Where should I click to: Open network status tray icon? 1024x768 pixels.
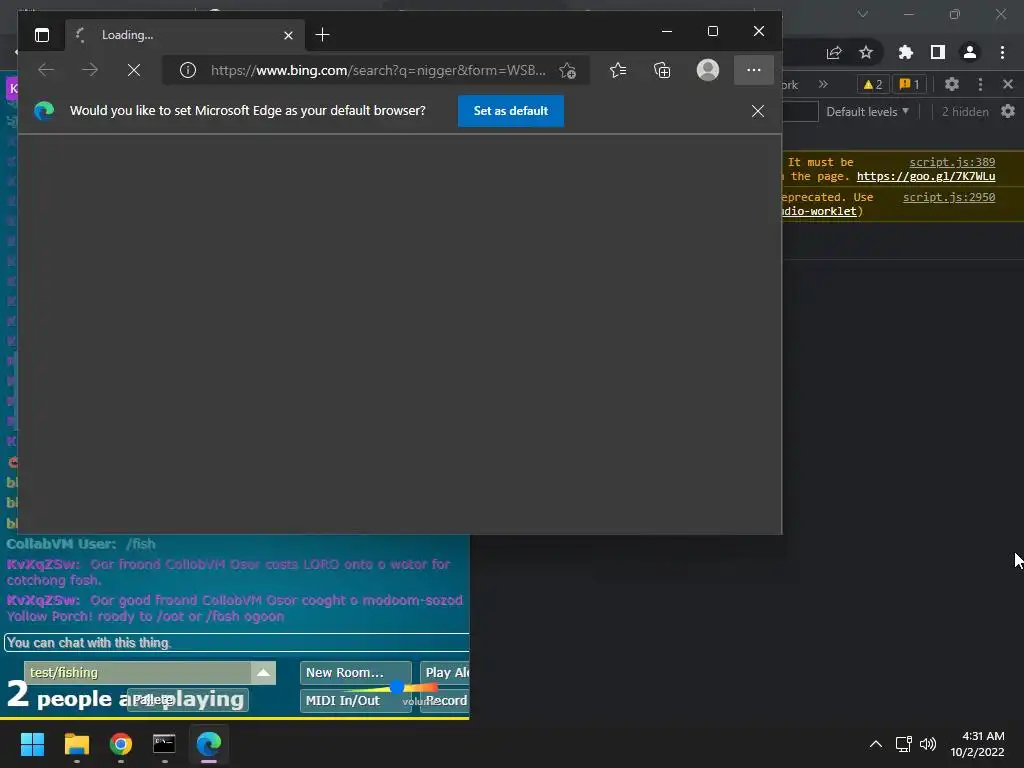[x=904, y=744]
